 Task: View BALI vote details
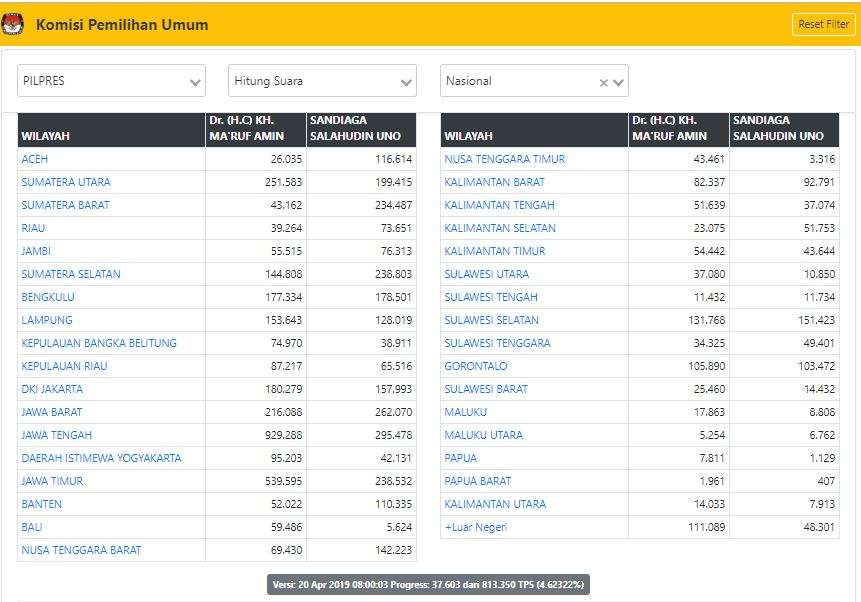[x=32, y=527]
